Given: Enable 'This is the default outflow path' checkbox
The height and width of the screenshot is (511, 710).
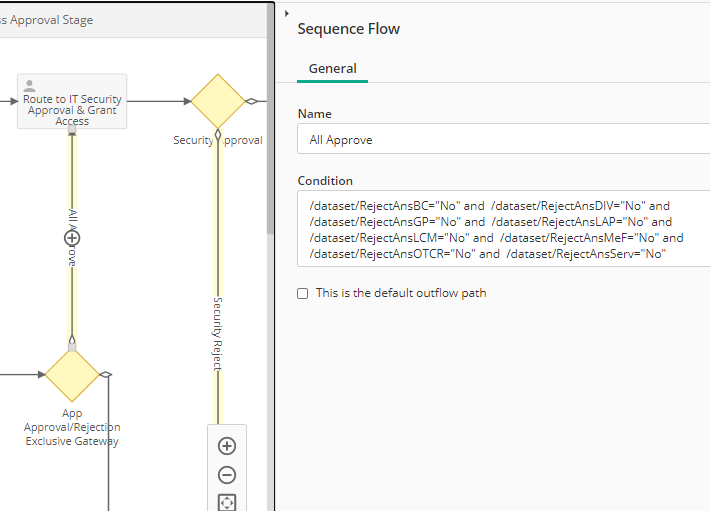Looking at the screenshot, I should 303,294.
